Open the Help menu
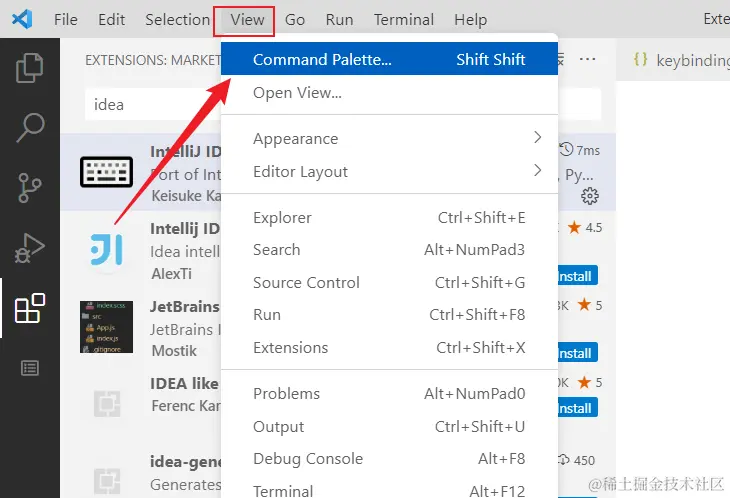 pyautogui.click(x=471, y=20)
